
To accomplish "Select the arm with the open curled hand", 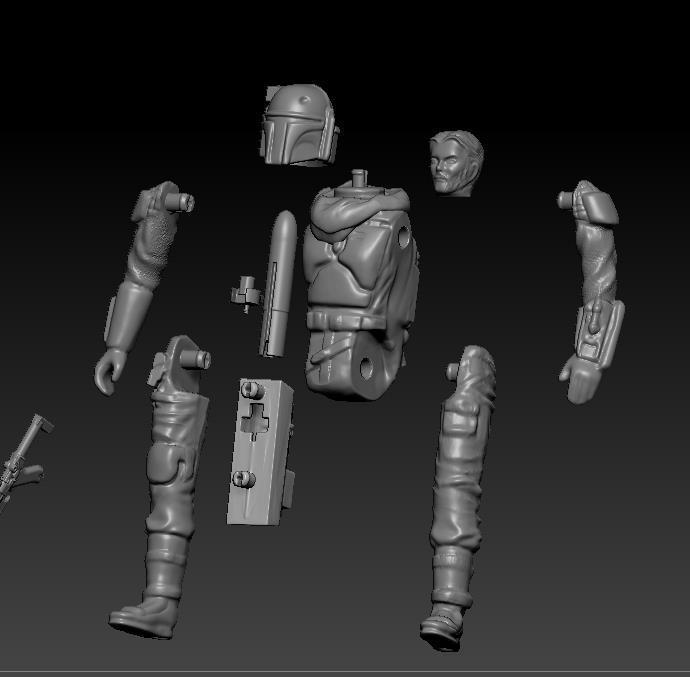I will (x=143, y=286).
